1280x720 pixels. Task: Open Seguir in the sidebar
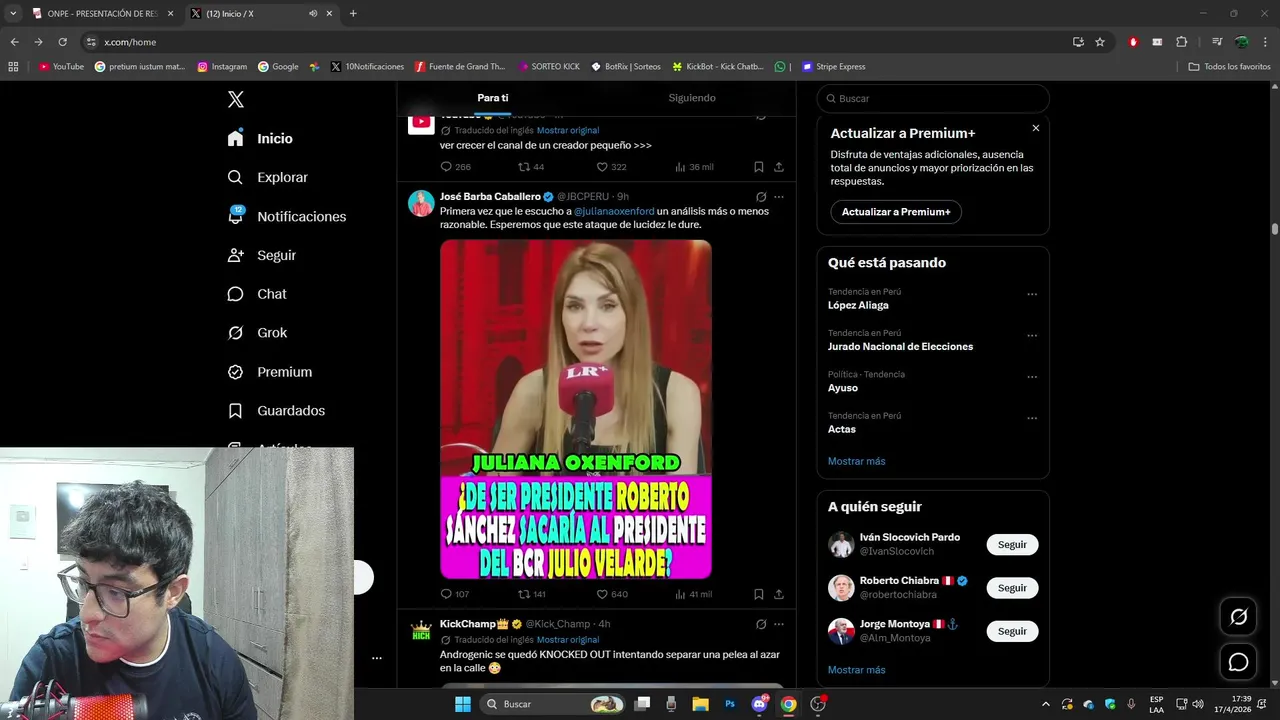pyautogui.click(x=261, y=255)
